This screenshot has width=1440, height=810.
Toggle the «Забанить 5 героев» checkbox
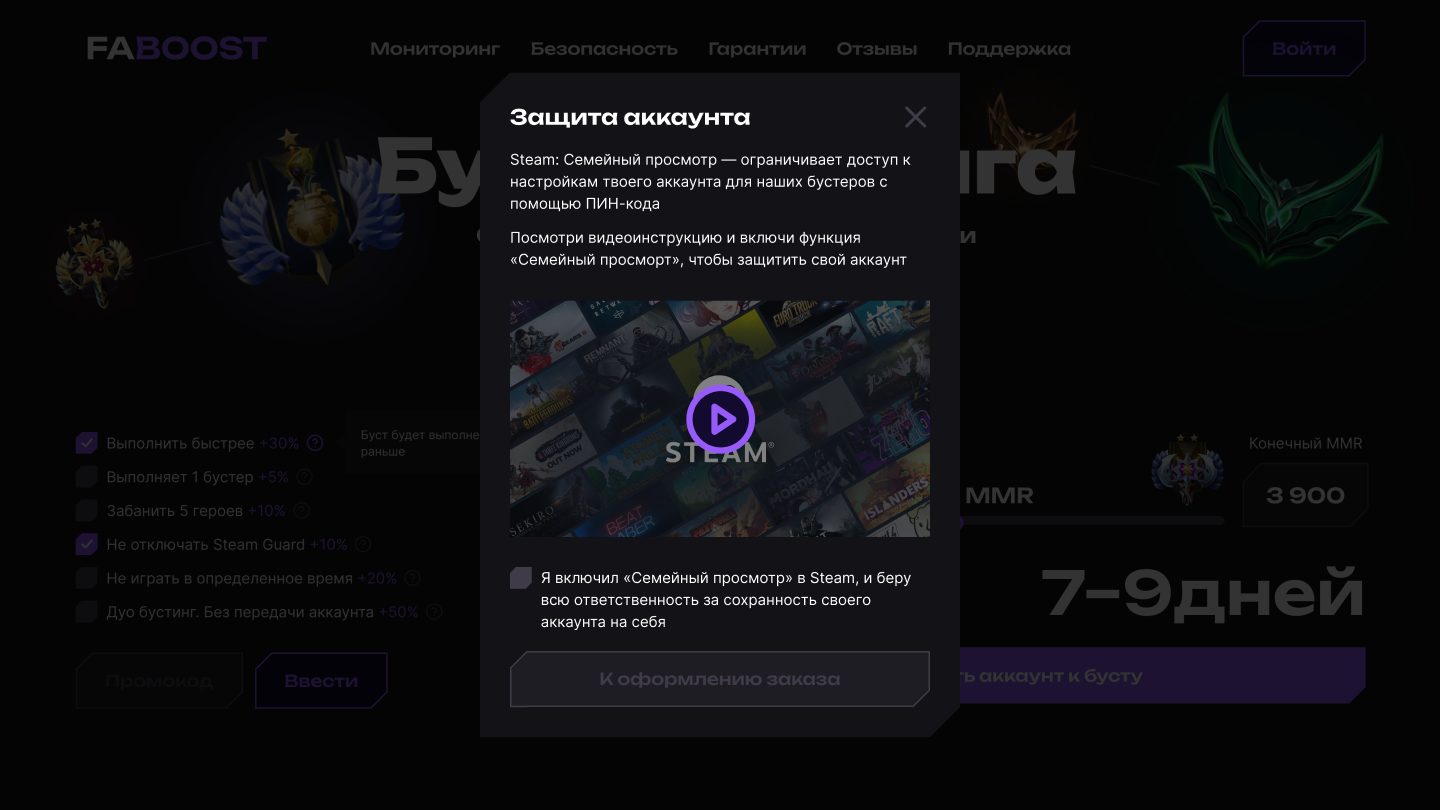[x=87, y=511]
